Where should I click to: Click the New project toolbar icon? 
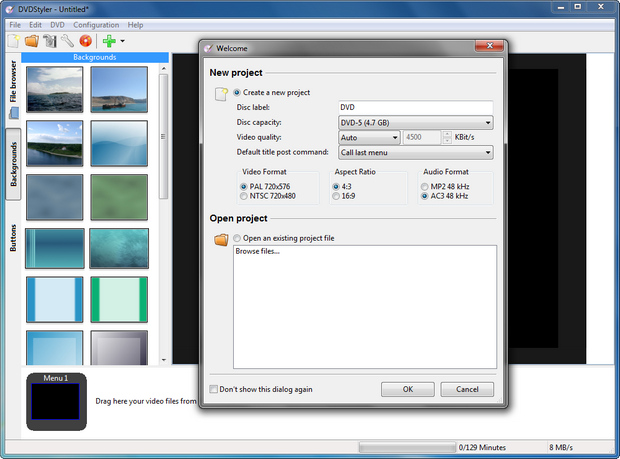tap(14, 41)
